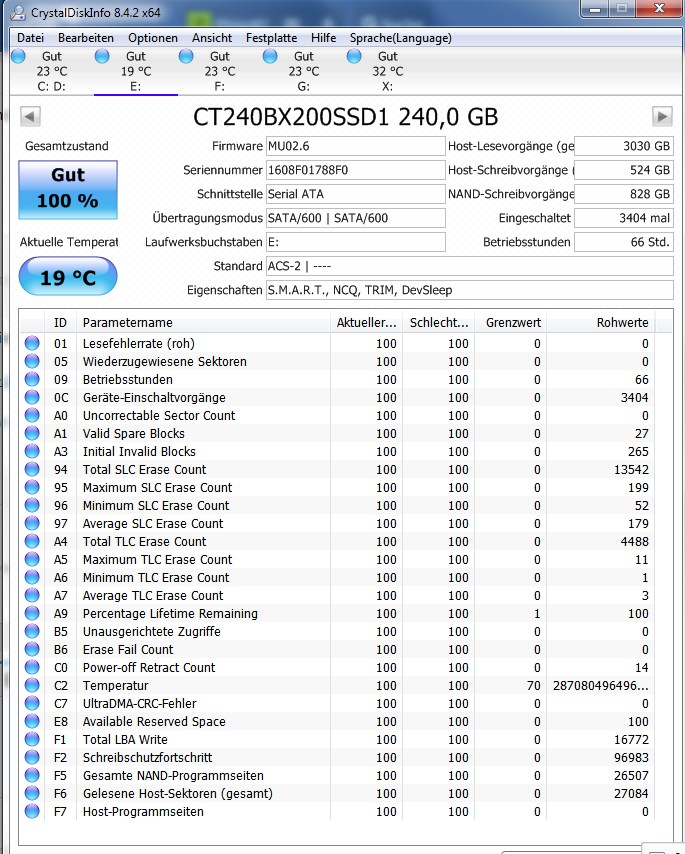This screenshot has width=685, height=854.
Task: Select the Gelesene Host-Sektoren (gesamt) row text
Action: (178, 793)
